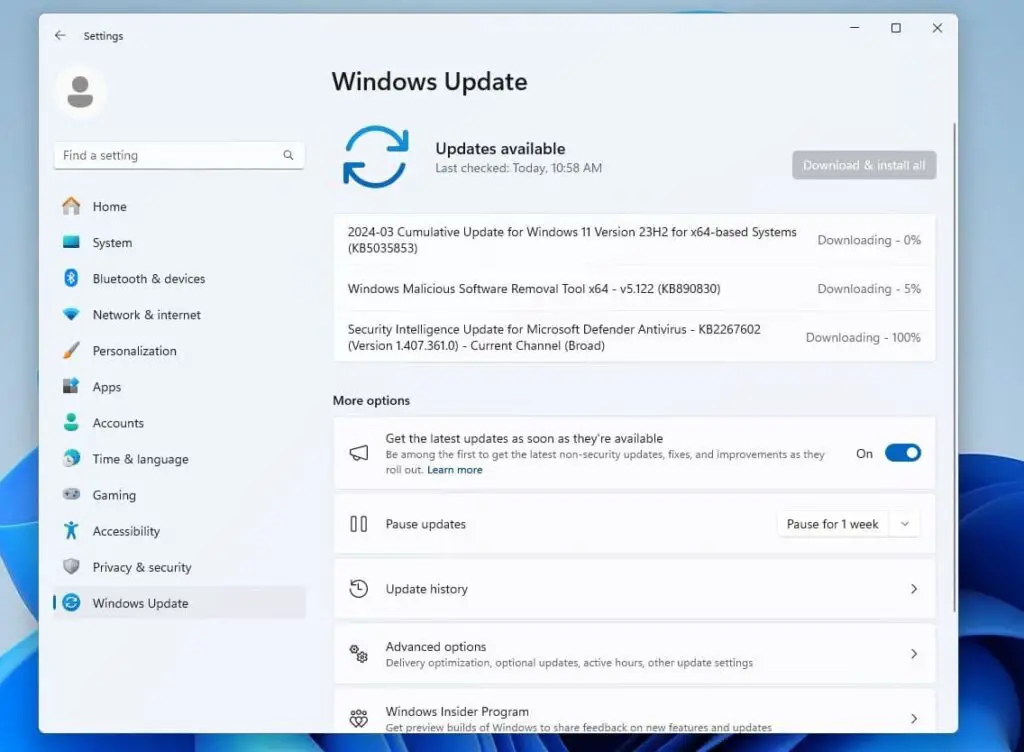This screenshot has height=752, width=1024.
Task: Click the Personalization paintbrush icon
Action: (x=71, y=351)
